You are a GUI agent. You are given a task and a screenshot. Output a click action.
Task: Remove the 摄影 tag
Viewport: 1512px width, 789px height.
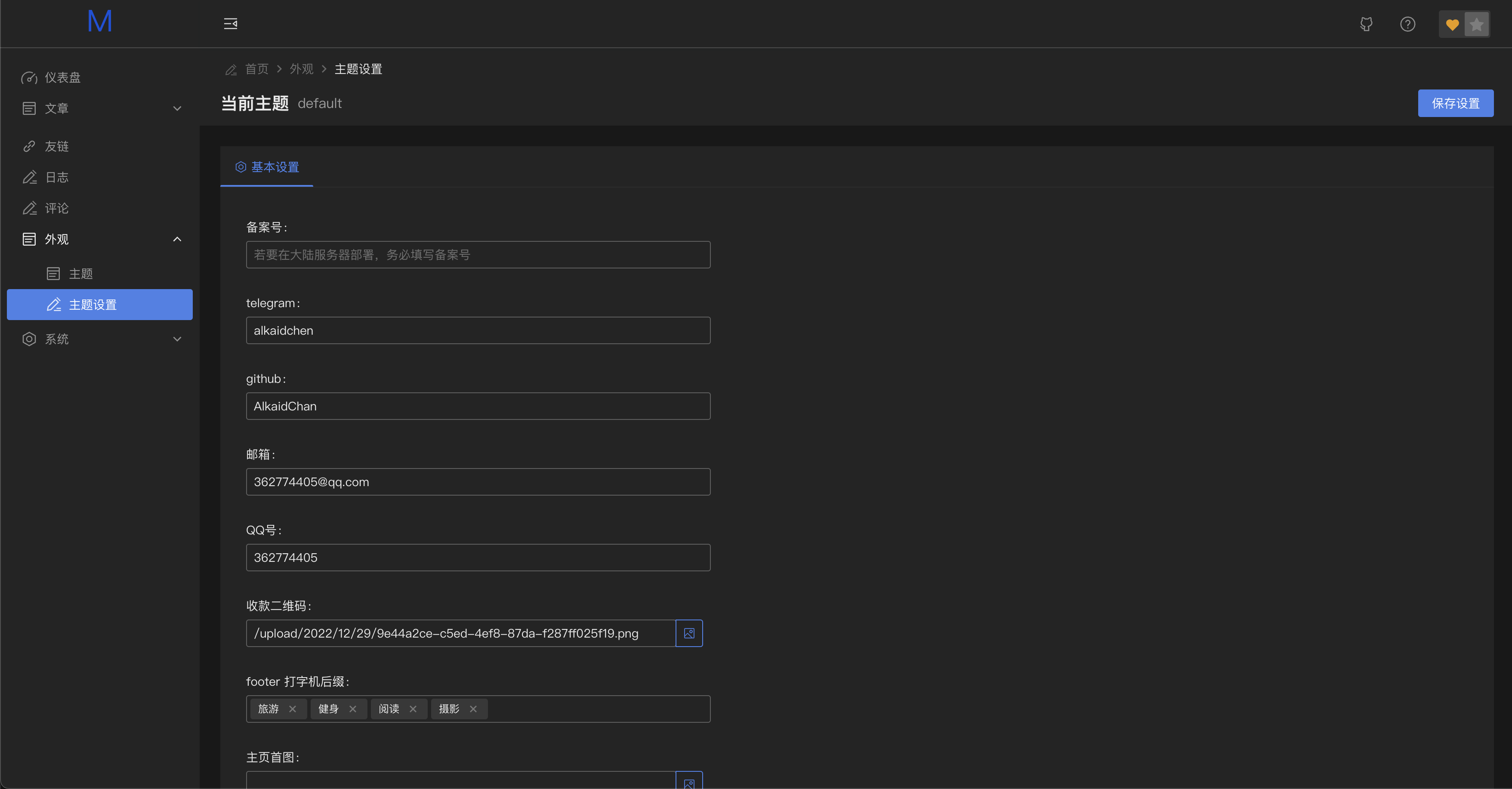pos(473,709)
